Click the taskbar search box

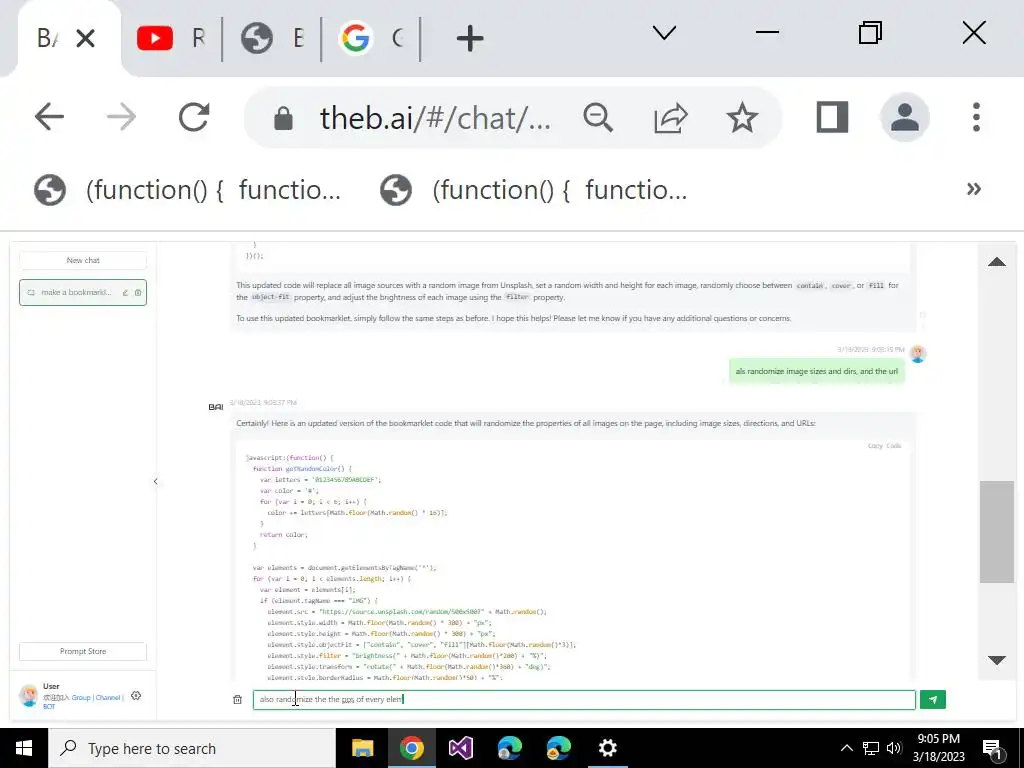pyautogui.click(x=192, y=748)
